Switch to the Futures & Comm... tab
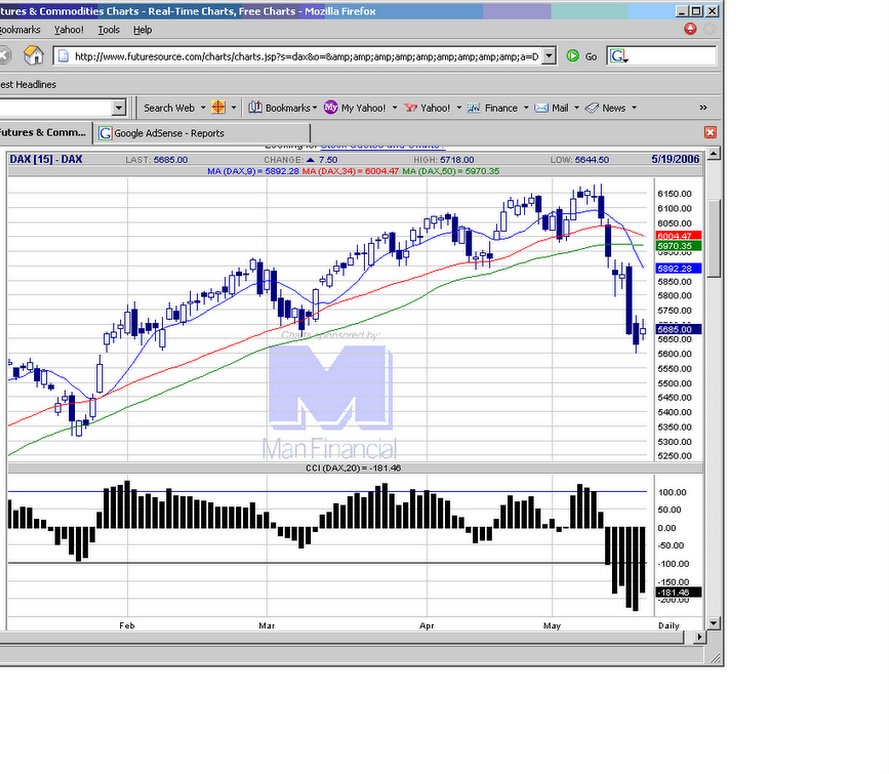 click(x=45, y=133)
